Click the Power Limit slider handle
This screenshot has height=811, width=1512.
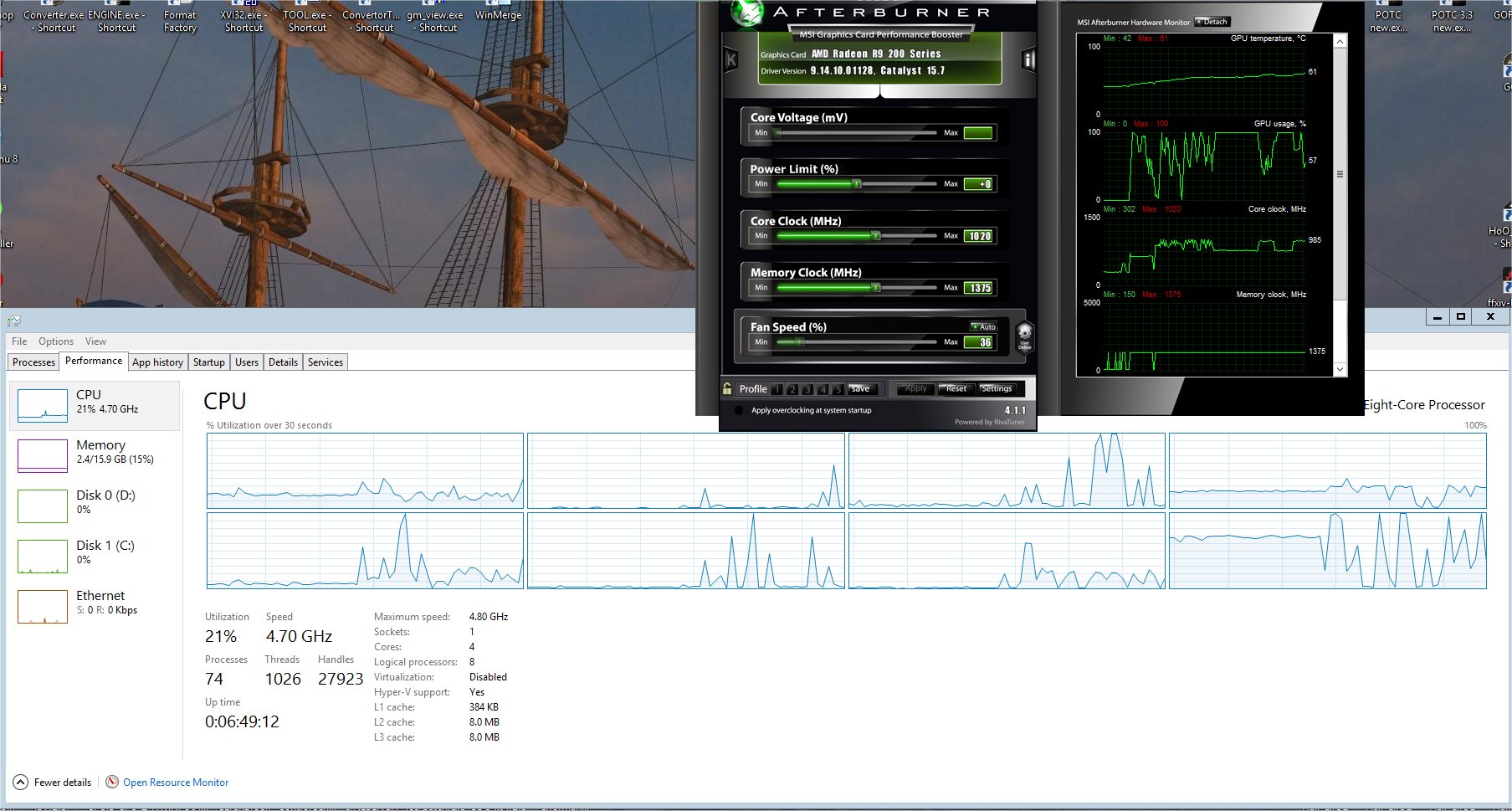pyautogui.click(x=856, y=184)
